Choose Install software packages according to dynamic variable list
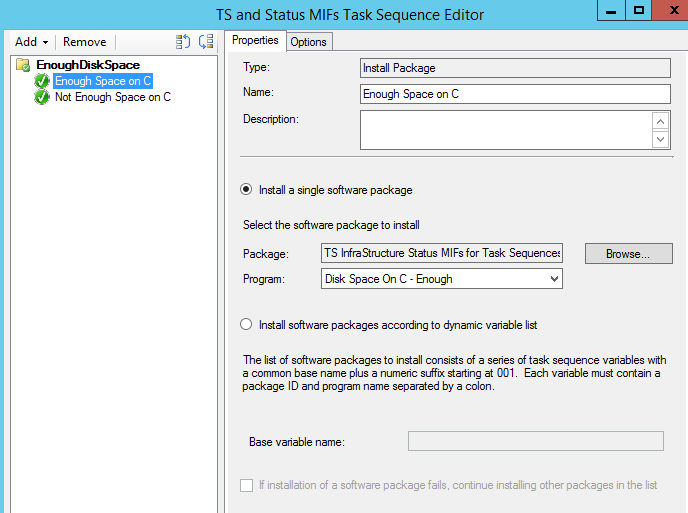This screenshot has width=688, height=513. [x=246, y=324]
